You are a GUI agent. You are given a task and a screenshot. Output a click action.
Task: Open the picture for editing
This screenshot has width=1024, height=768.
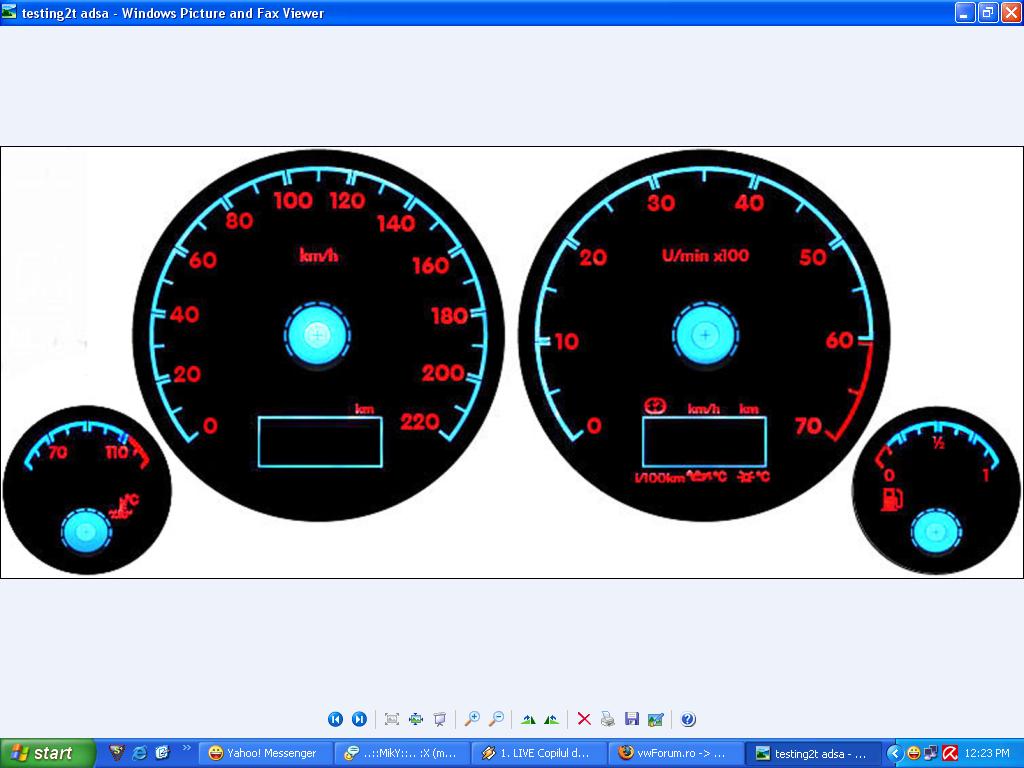pyautogui.click(x=655, y=719)
